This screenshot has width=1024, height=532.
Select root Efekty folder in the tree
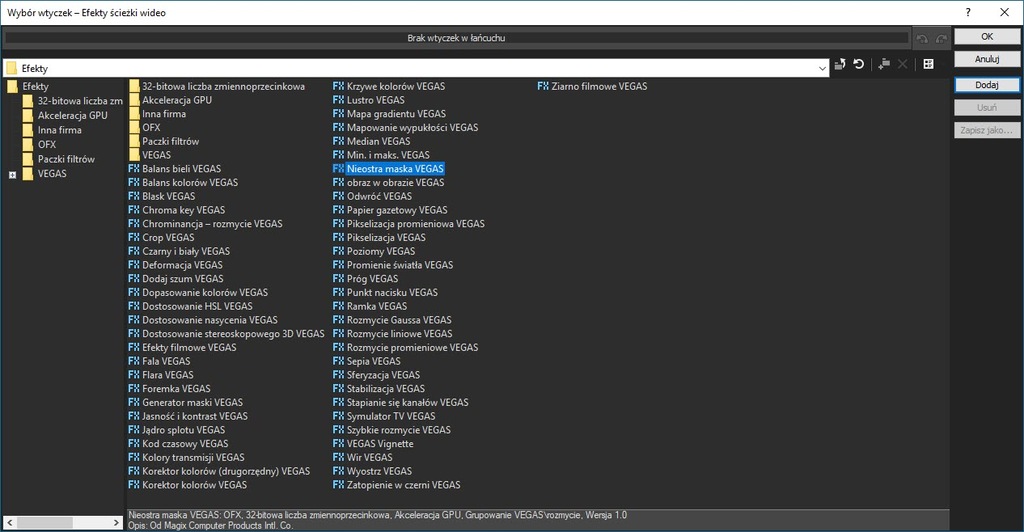pos(35,86)
